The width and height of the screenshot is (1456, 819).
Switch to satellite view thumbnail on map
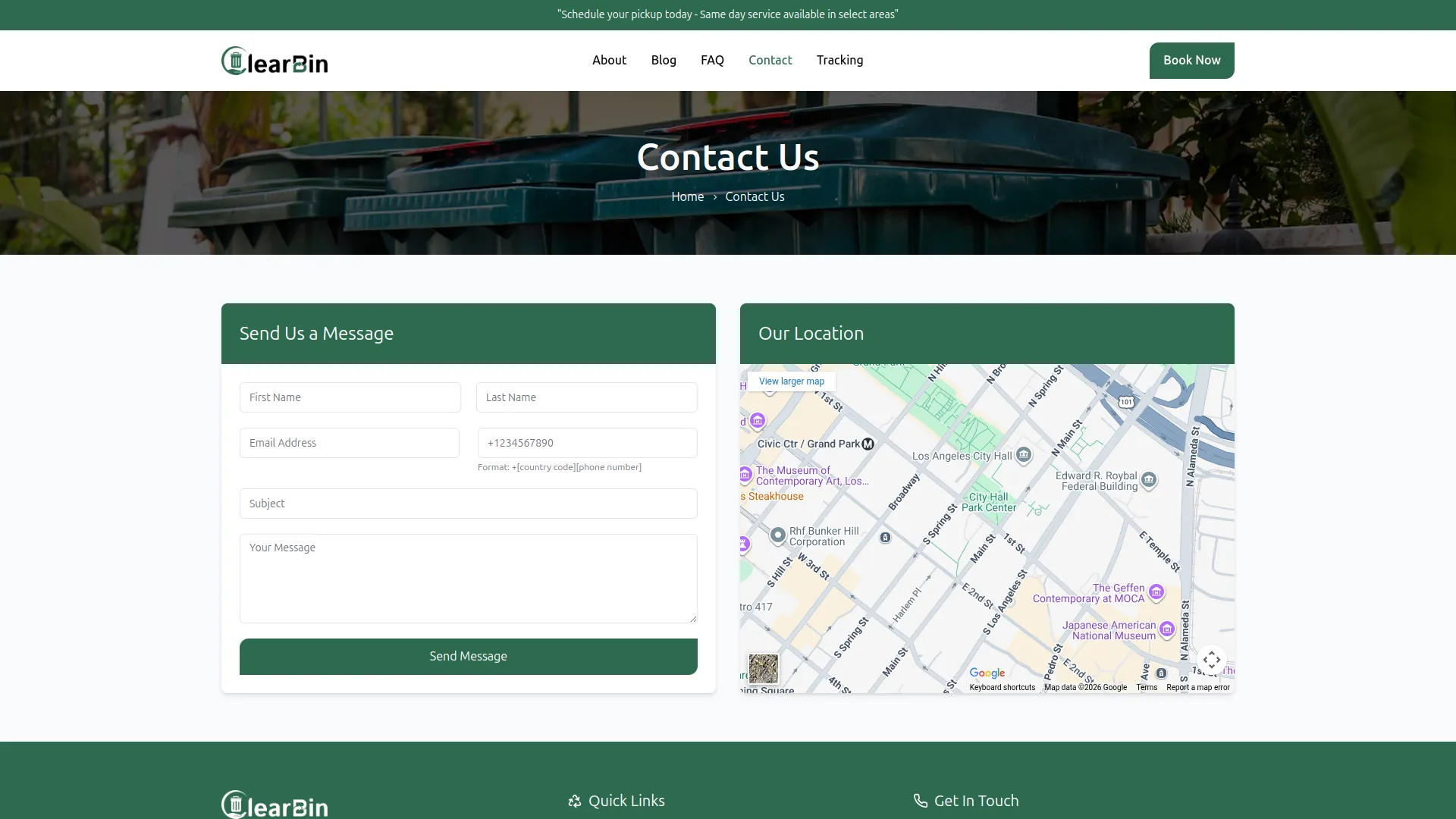pyautogui.click(x=763, y=669)
